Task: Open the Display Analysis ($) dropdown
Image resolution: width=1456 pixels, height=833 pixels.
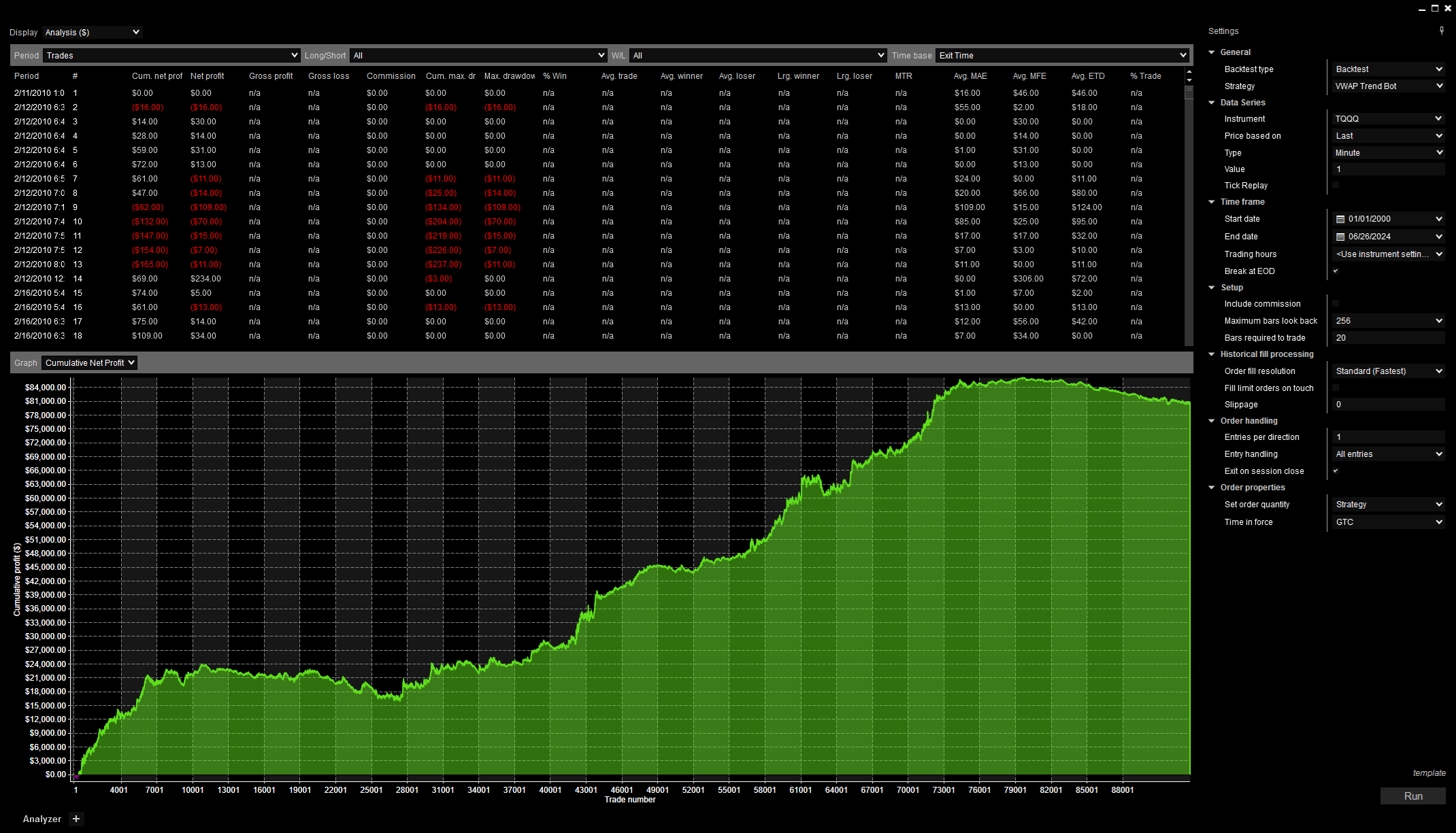Action: point(93,32)
